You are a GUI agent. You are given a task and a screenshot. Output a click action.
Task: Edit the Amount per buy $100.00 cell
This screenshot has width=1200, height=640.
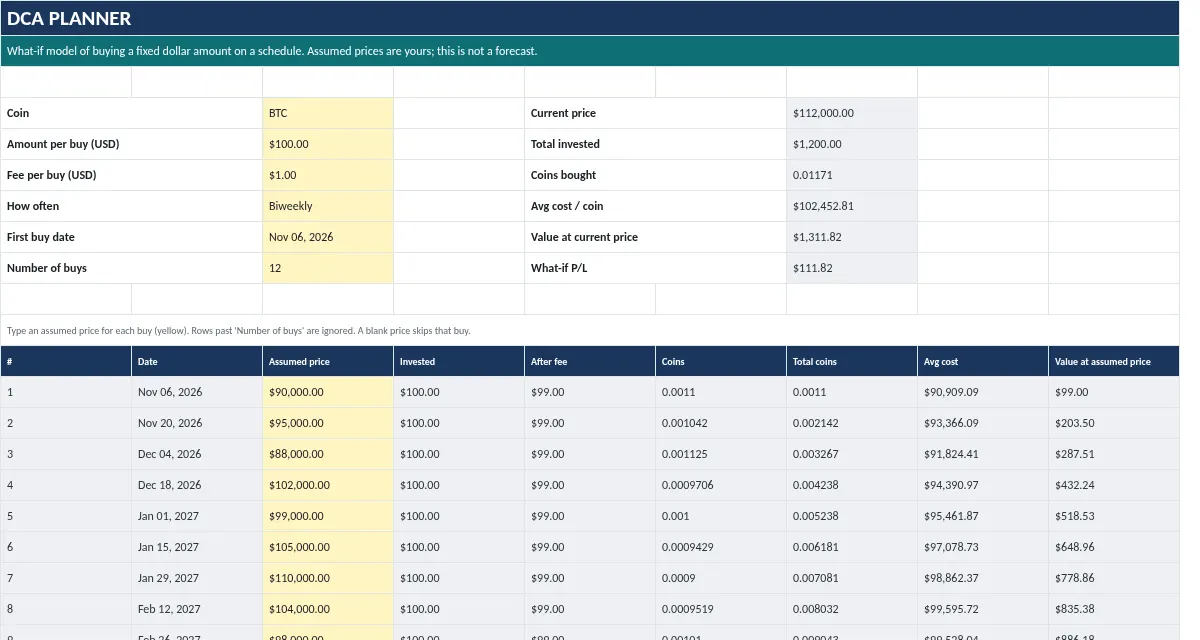coord(328,144)
